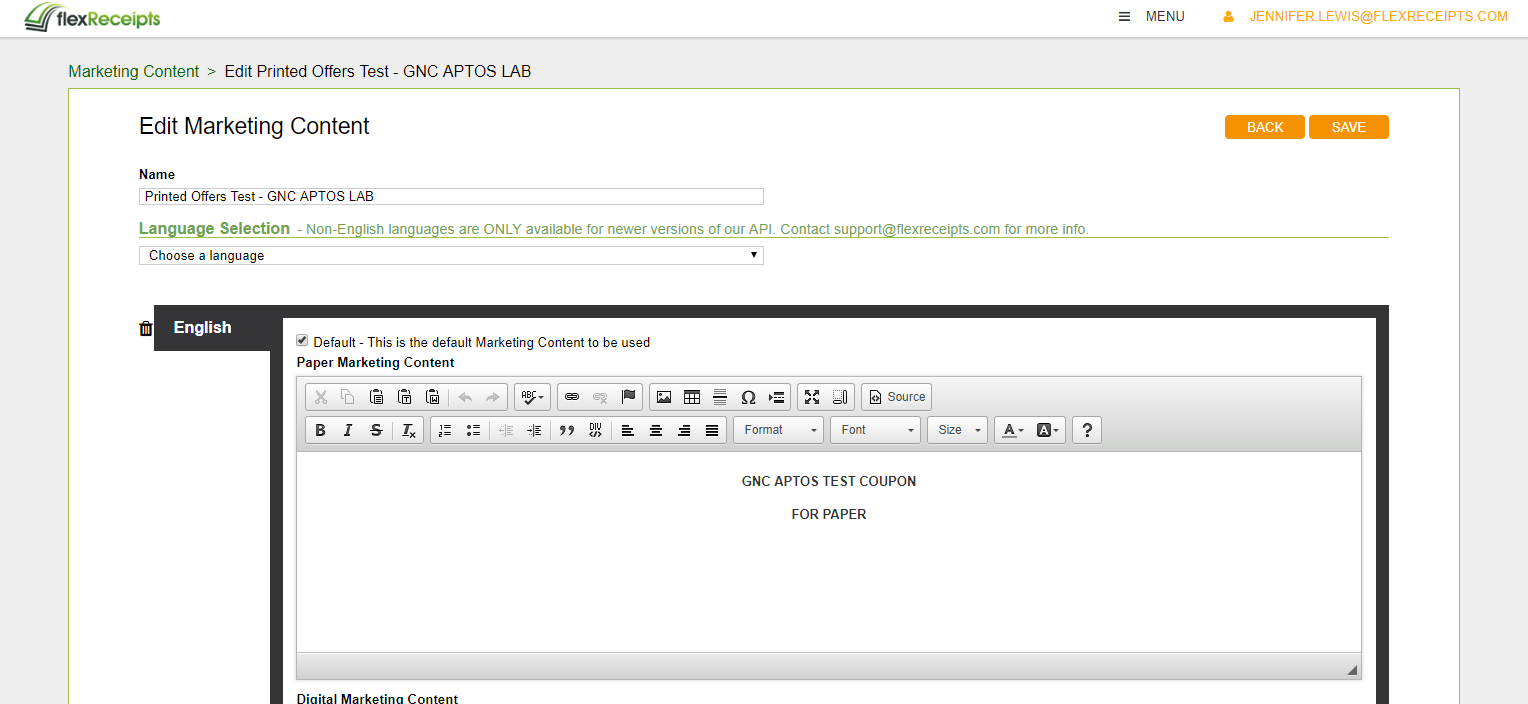The image size is (1528, 704).
Task: Open the text color picker
Action: click(x=1012, y=430)
